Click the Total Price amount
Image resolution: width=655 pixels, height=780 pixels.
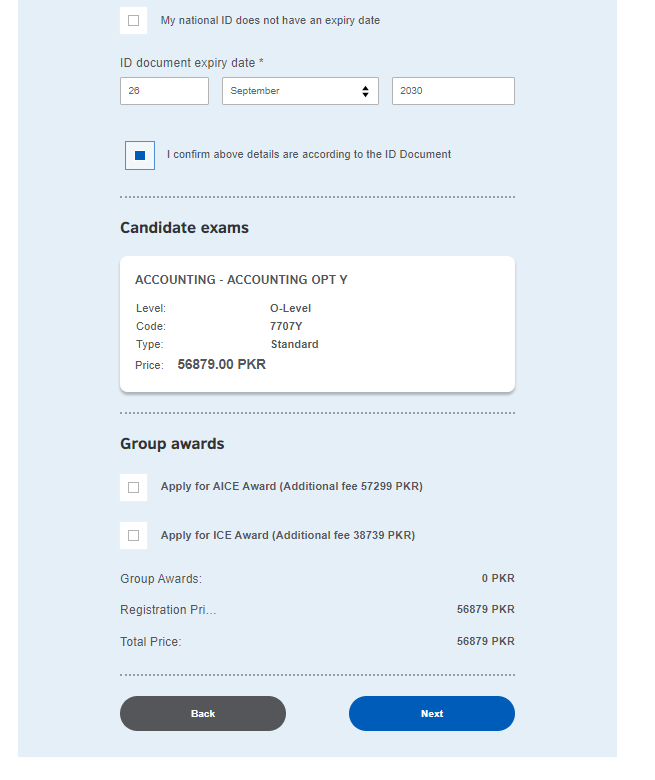485,641
